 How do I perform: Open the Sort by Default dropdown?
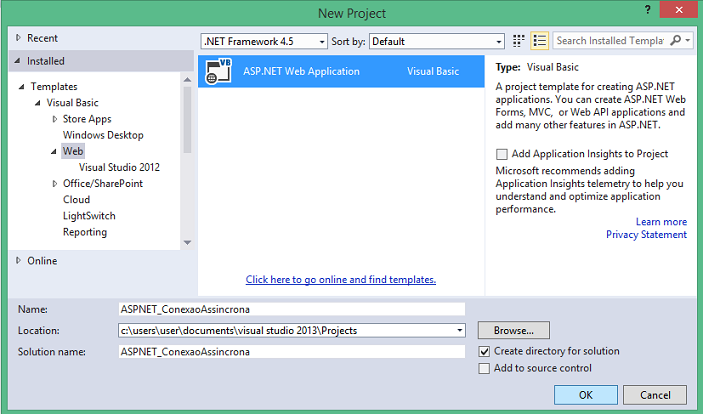pyautogui.click(x=437, y=41)
